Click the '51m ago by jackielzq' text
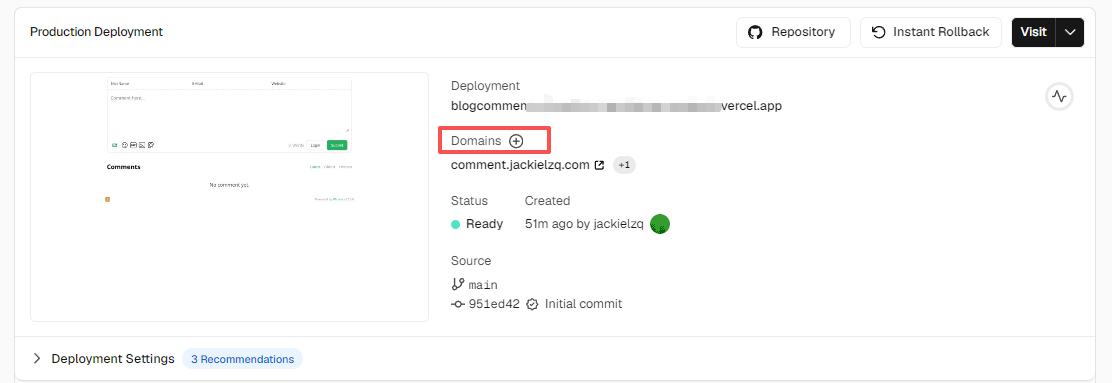1112x383 pixels. tap(584, 224)
